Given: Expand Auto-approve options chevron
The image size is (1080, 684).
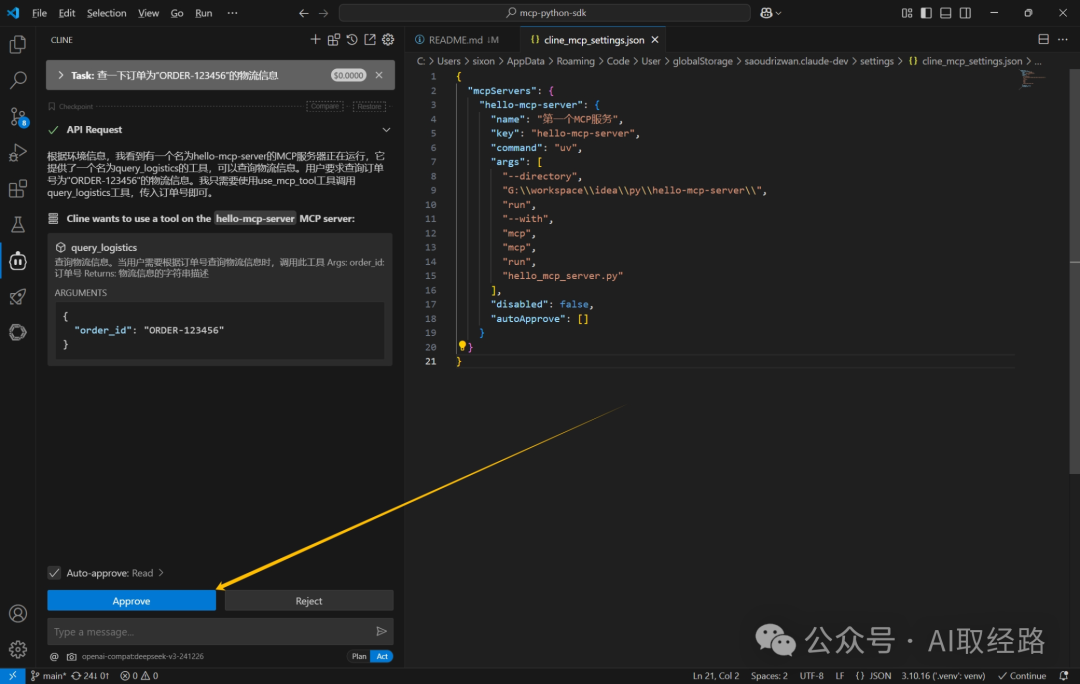Looking at the screenshot, I should tap(161, 572).
